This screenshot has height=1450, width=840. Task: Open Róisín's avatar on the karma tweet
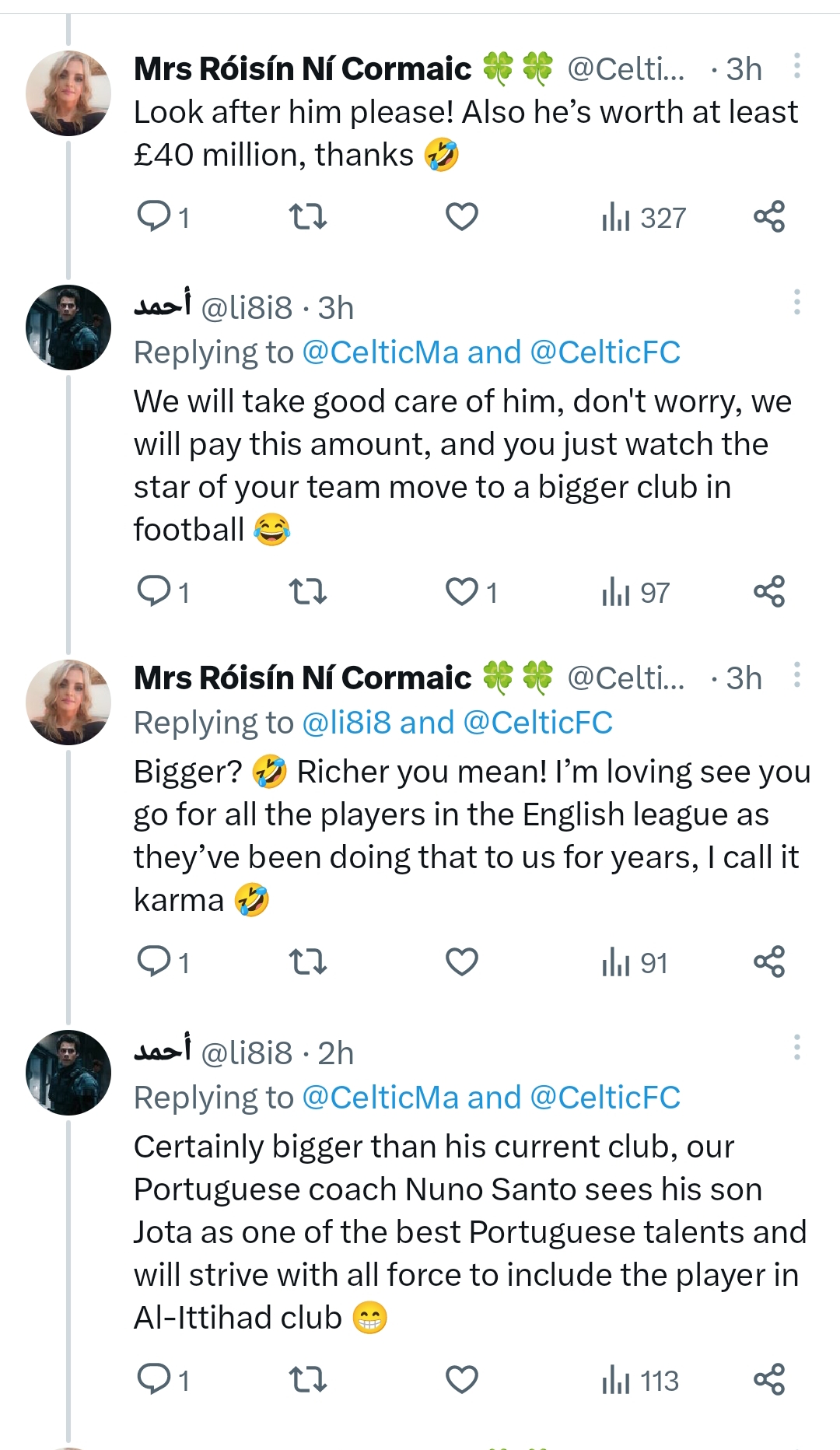click(68, 702)
